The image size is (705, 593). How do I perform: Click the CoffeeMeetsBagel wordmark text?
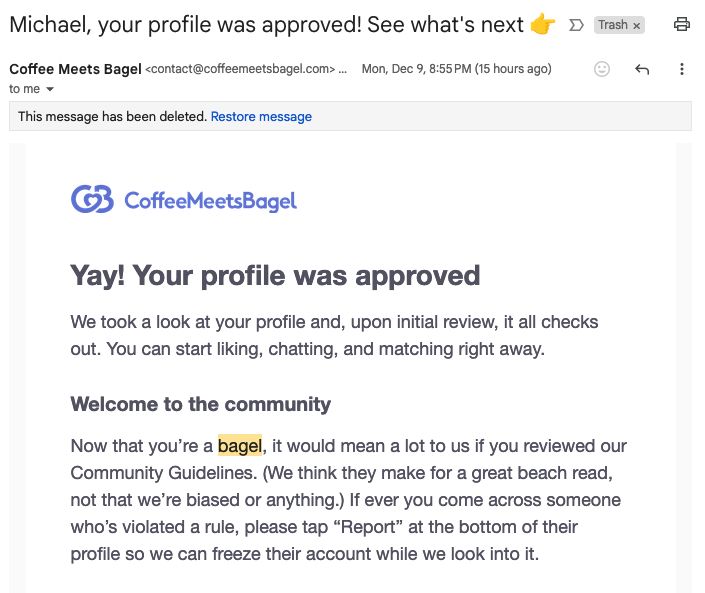pos(210,201)
